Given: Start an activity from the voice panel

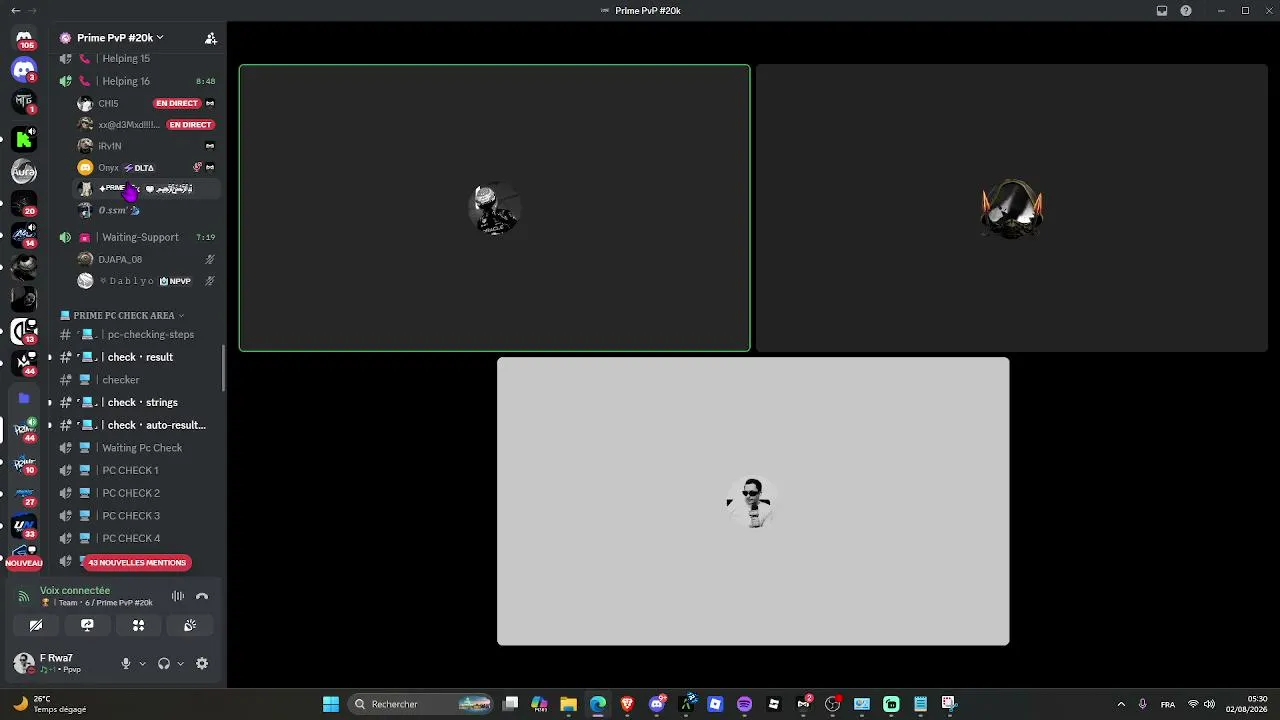Looking at the screenshot, I should pyautogui.click(x=138, y=625).
